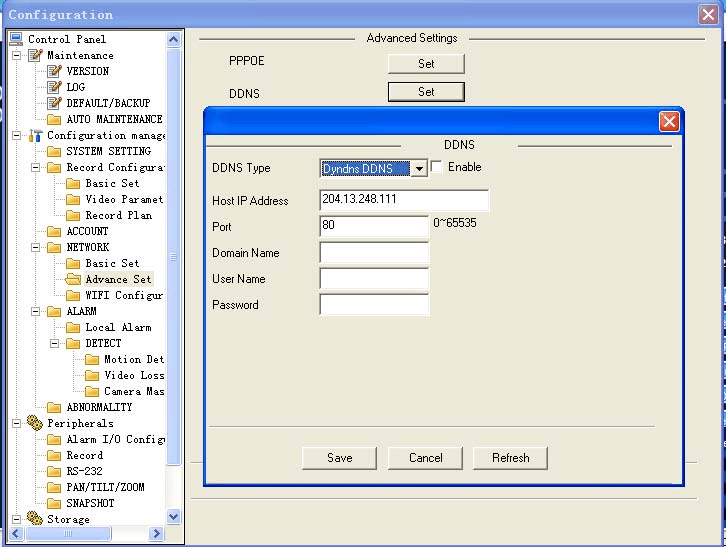Click the PPPOE Set button
Screen dimensions: 726x547
click(426, 64)
